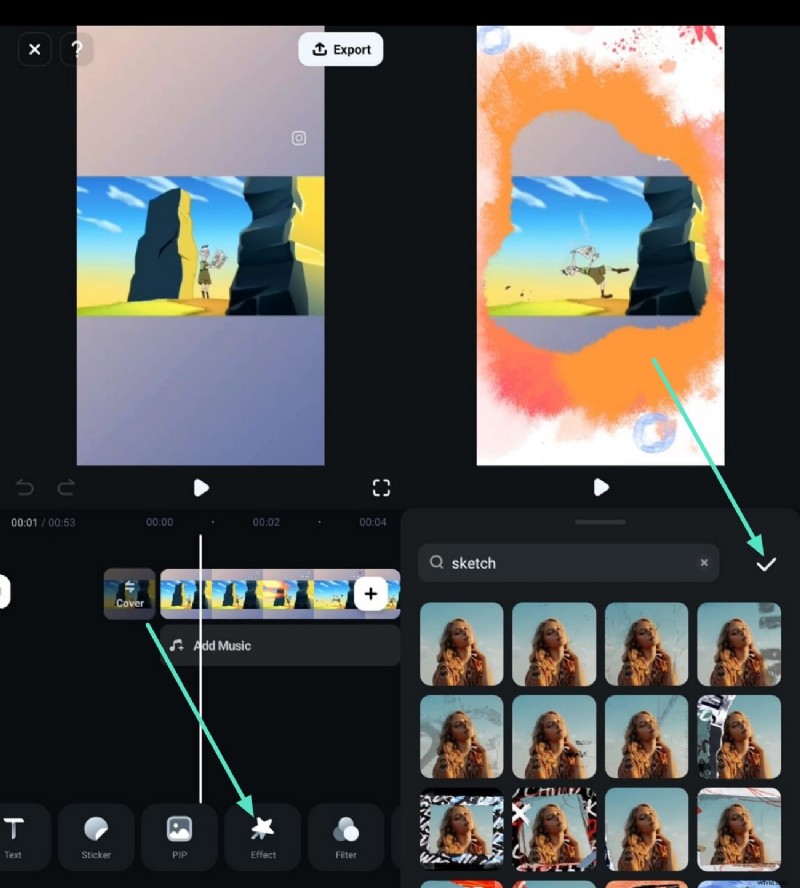Expand preview to fullscreen

click(381, 487)
